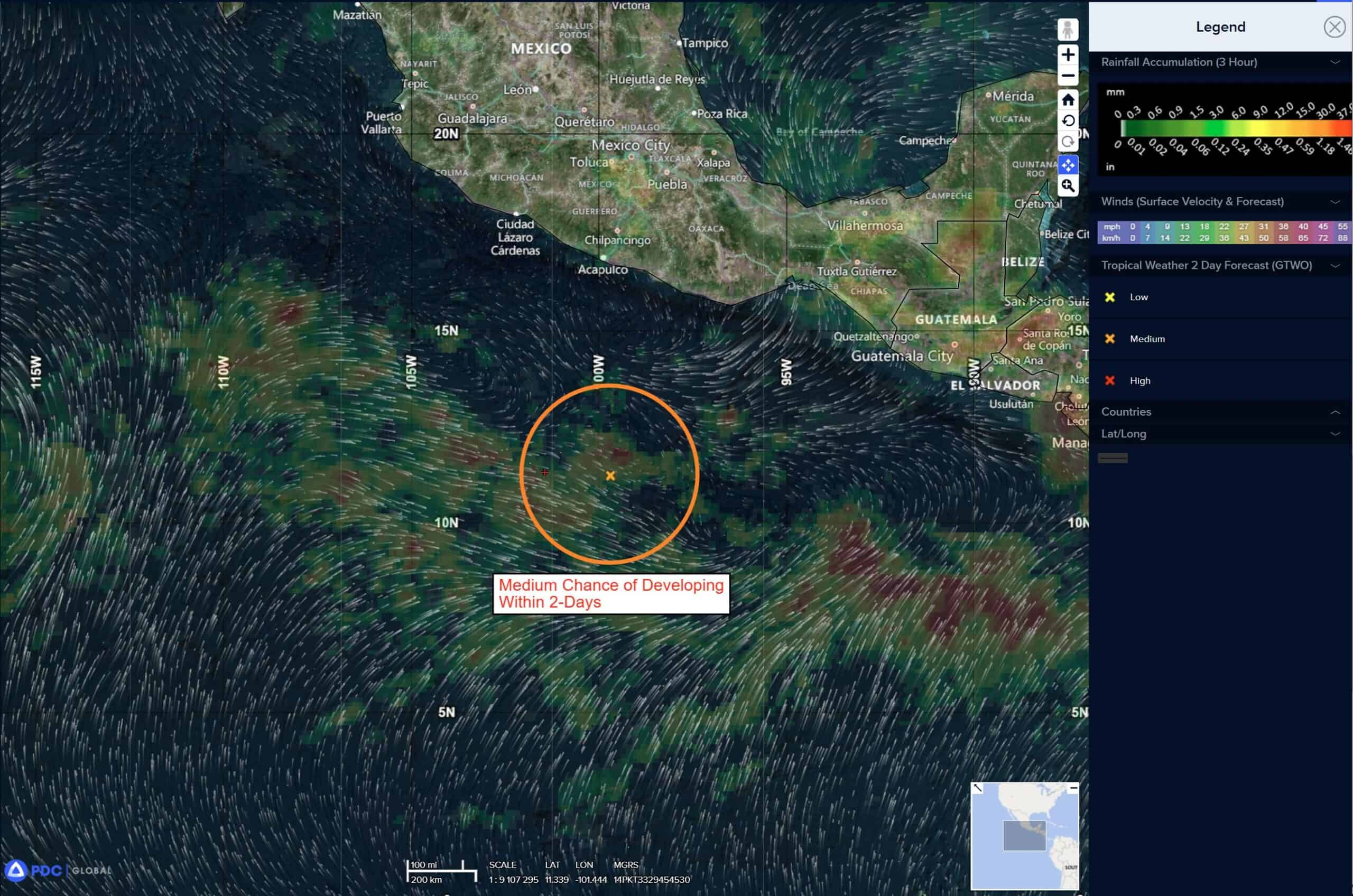Select the pan tool icon
The height and width of the screenshot is (896, 1353).
coord(1067,165)
